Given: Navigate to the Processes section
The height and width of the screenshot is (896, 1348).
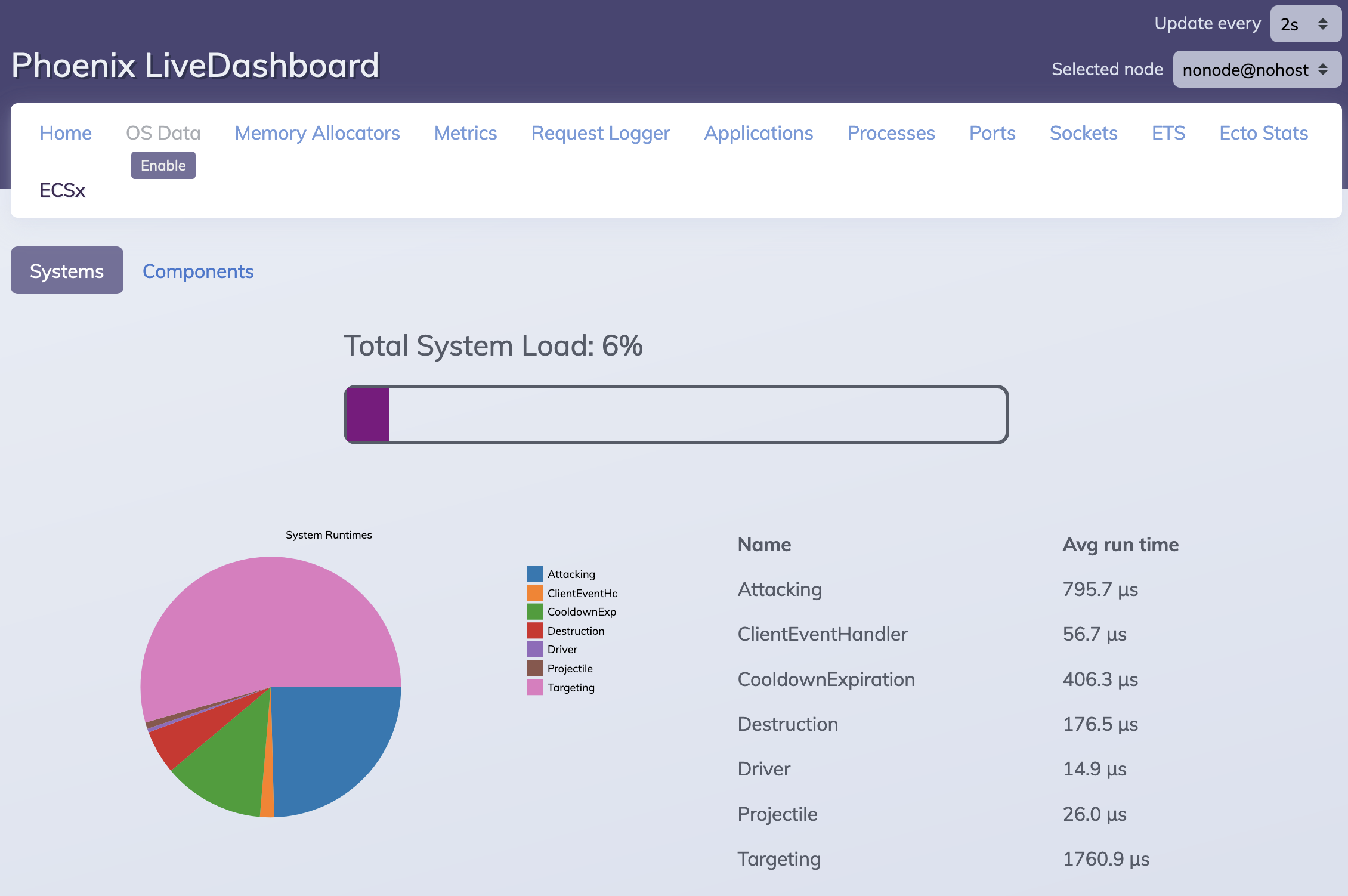Looking at the screenshot, I should click(891, 132).
